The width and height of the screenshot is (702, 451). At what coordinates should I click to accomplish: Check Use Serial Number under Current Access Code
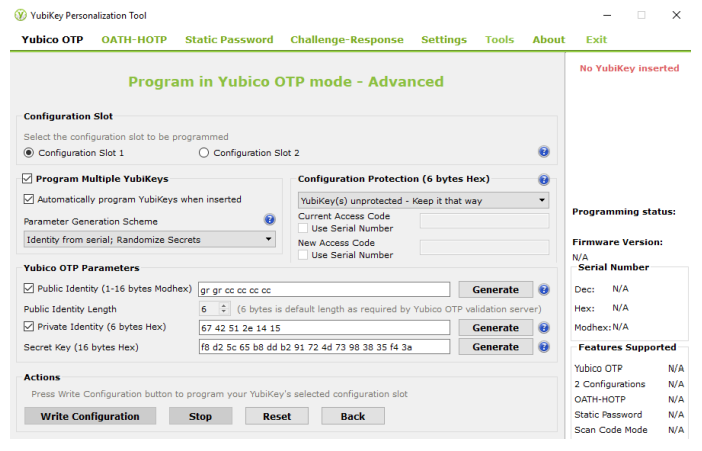(303, 228)
